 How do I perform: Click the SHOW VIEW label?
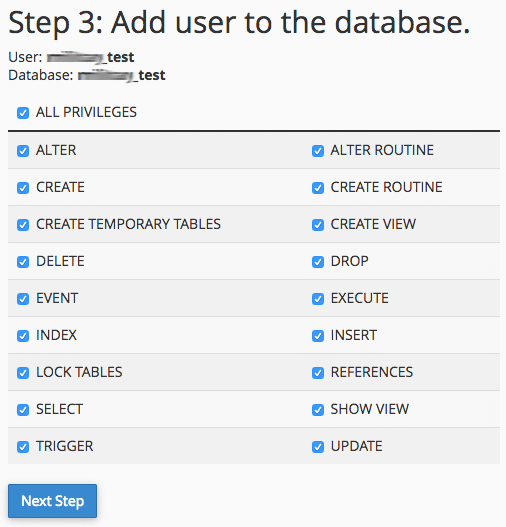(370, 409)
